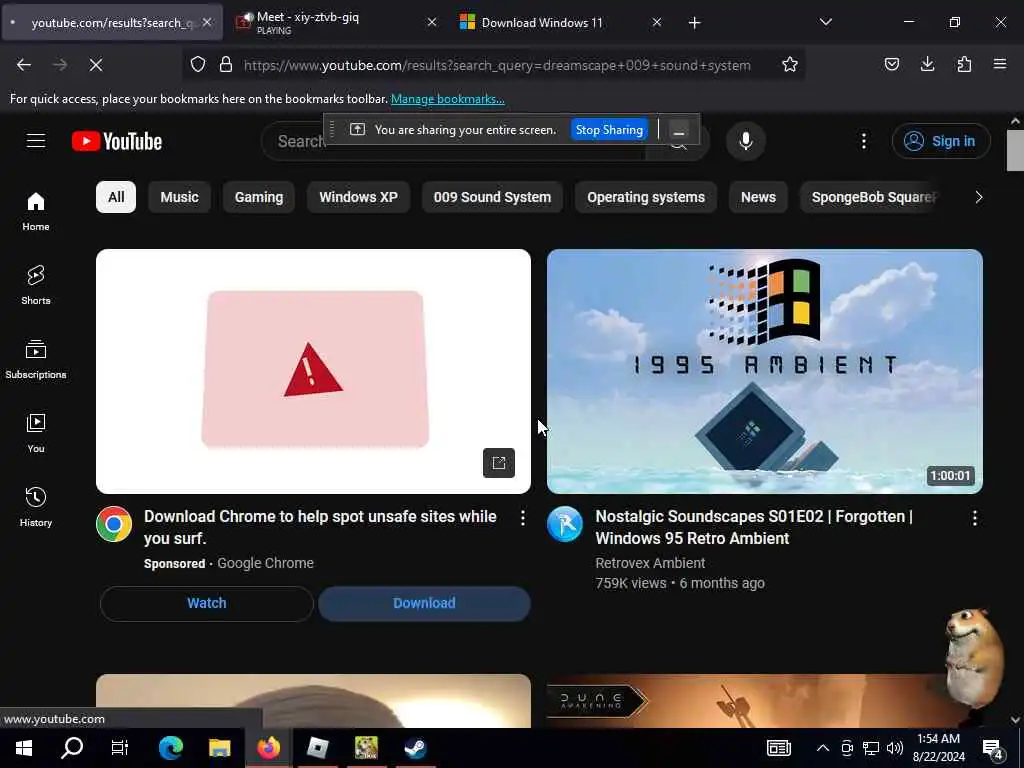1024x768 pixels.
Task: Select the Gaming filter chip
Action: (x=259, y=197)
